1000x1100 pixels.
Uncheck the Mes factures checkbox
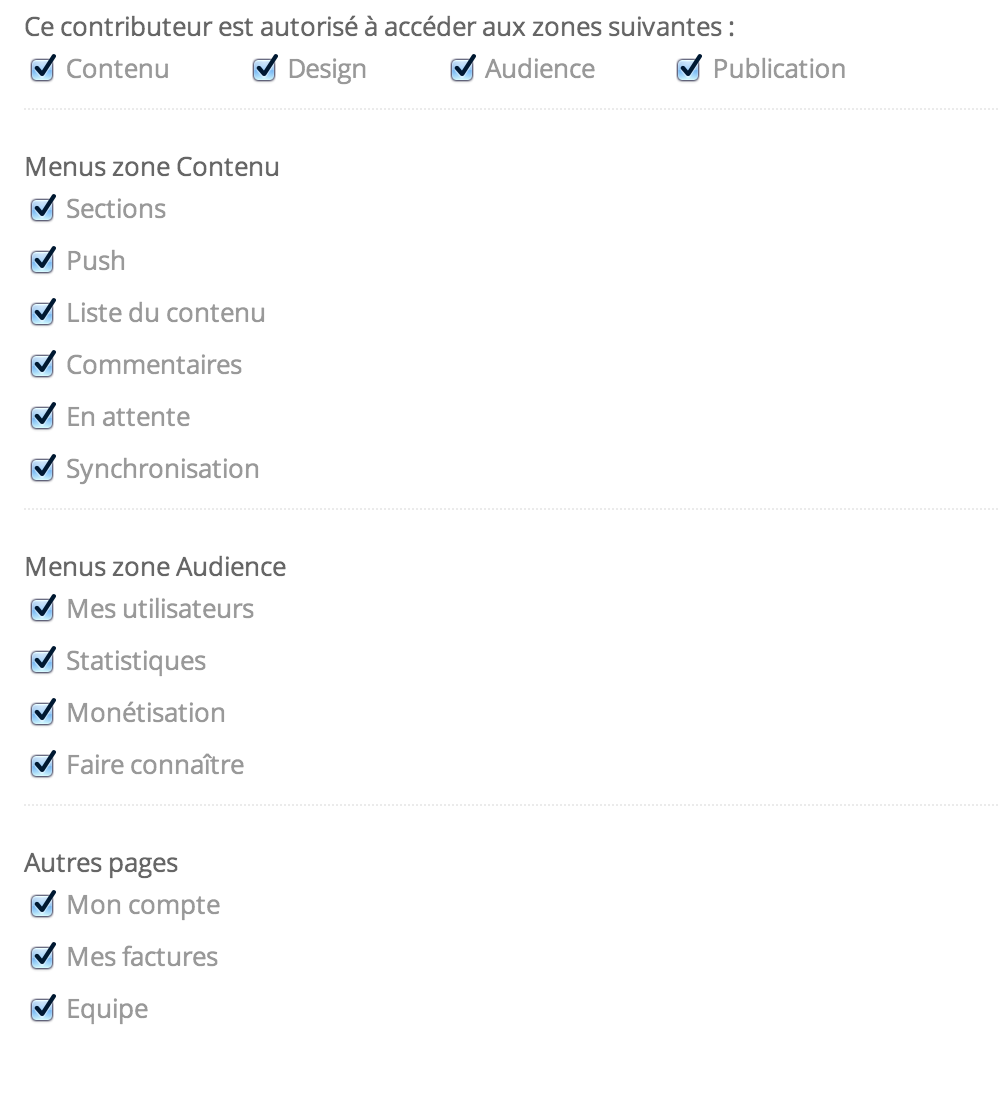coord(42,958)
